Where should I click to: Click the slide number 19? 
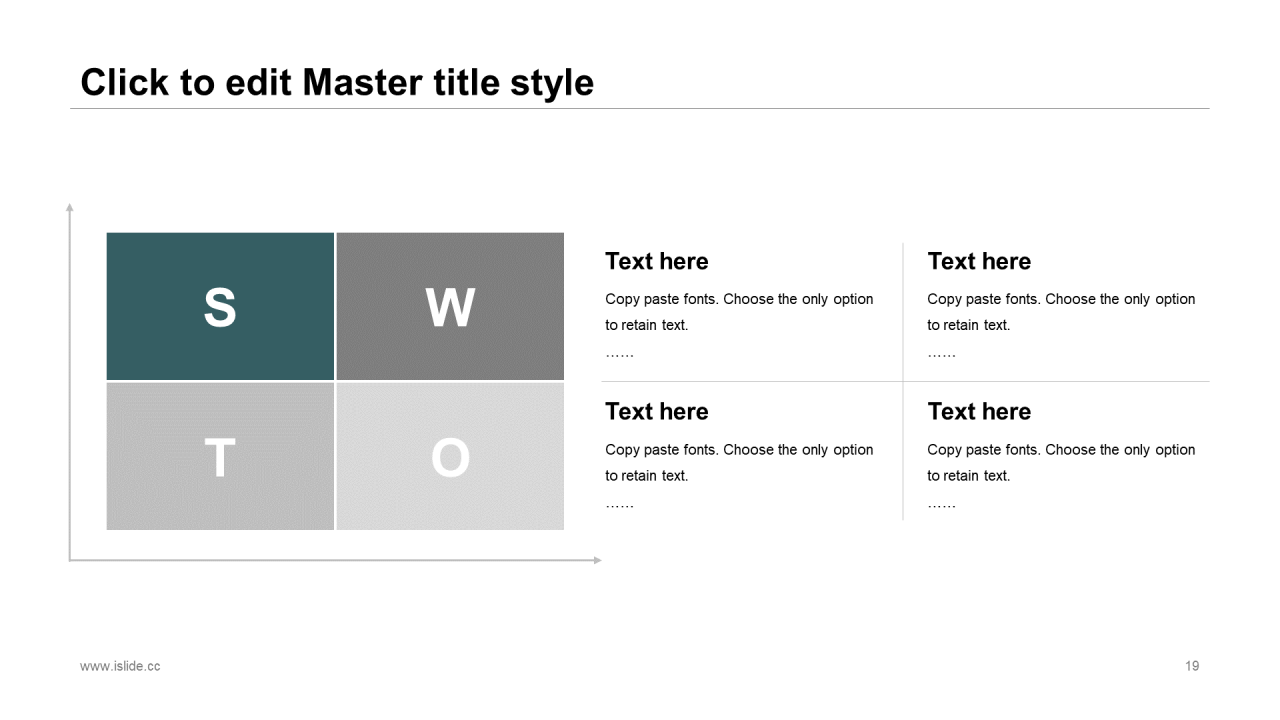coord(1192,666)
